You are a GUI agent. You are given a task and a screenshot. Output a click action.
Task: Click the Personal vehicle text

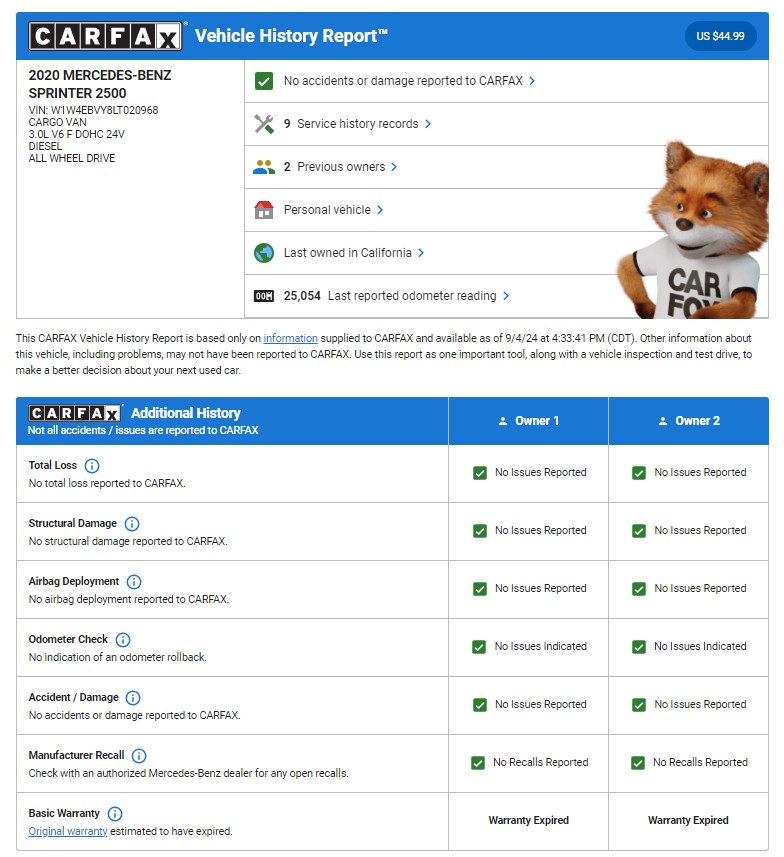(327, 210)
